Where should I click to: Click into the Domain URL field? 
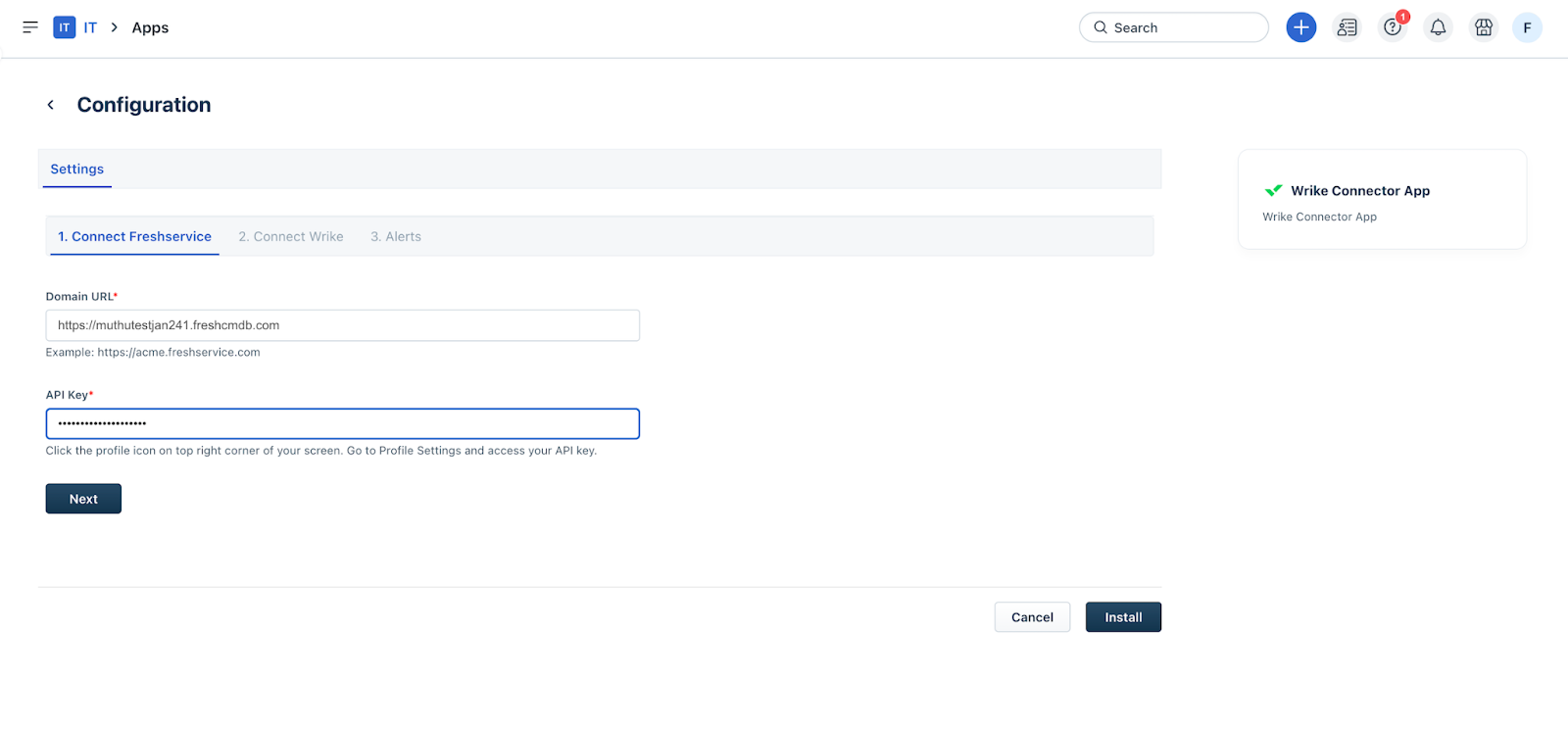click(343, 325)
